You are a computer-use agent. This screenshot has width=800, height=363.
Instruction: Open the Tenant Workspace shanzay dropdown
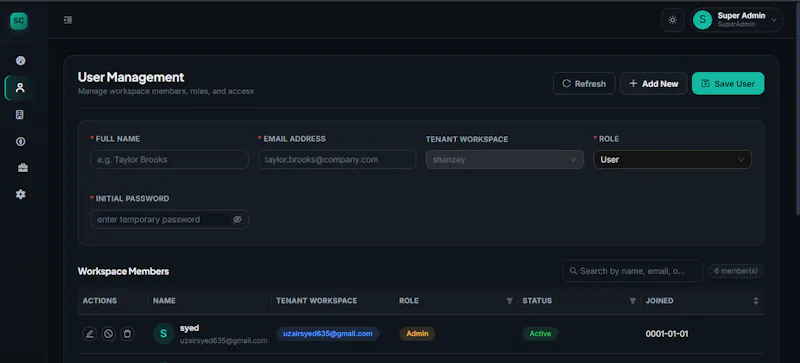click(x=505, y=160)
